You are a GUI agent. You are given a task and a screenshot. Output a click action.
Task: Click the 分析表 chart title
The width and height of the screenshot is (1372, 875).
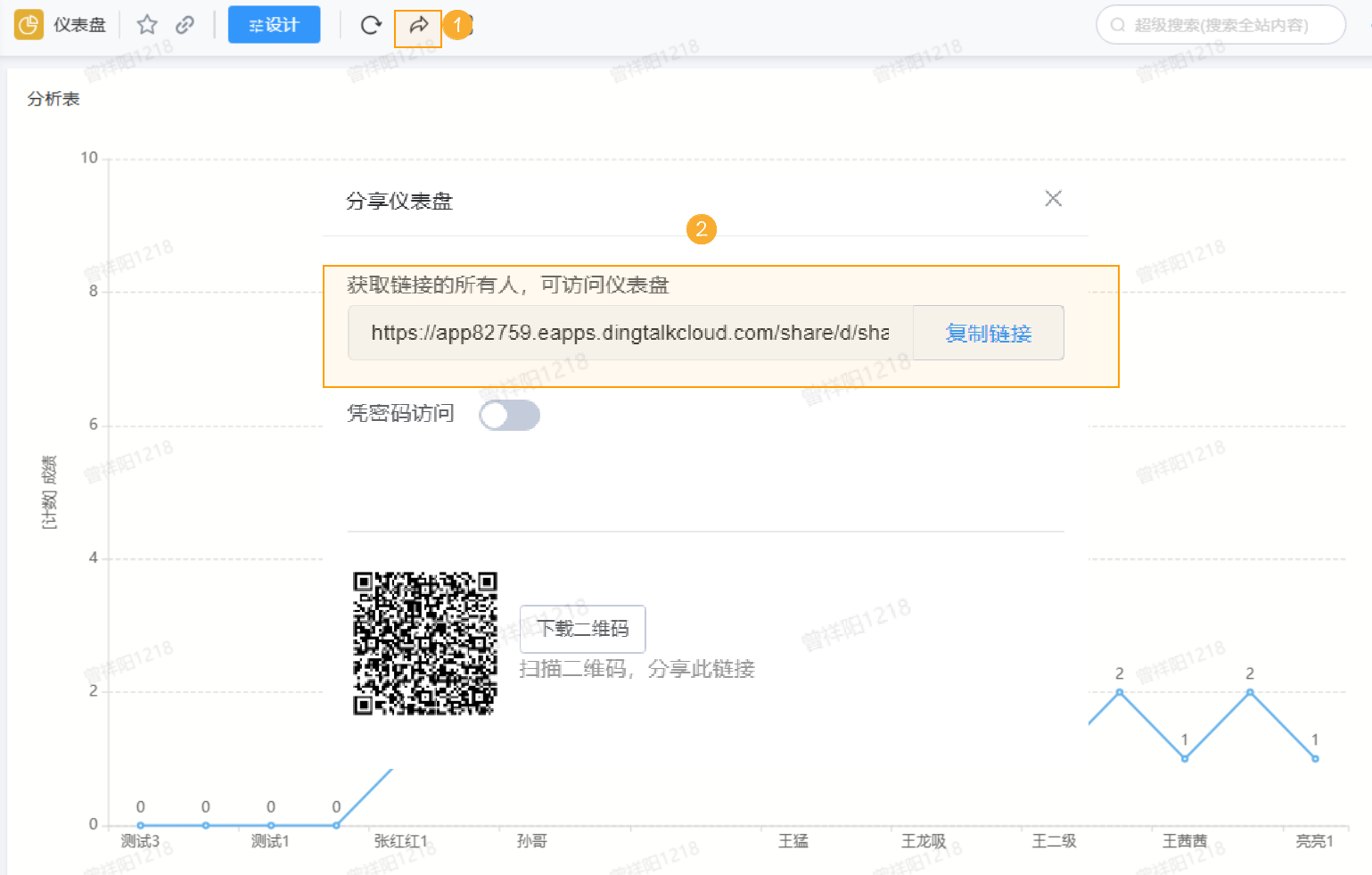tap(53, 98)
